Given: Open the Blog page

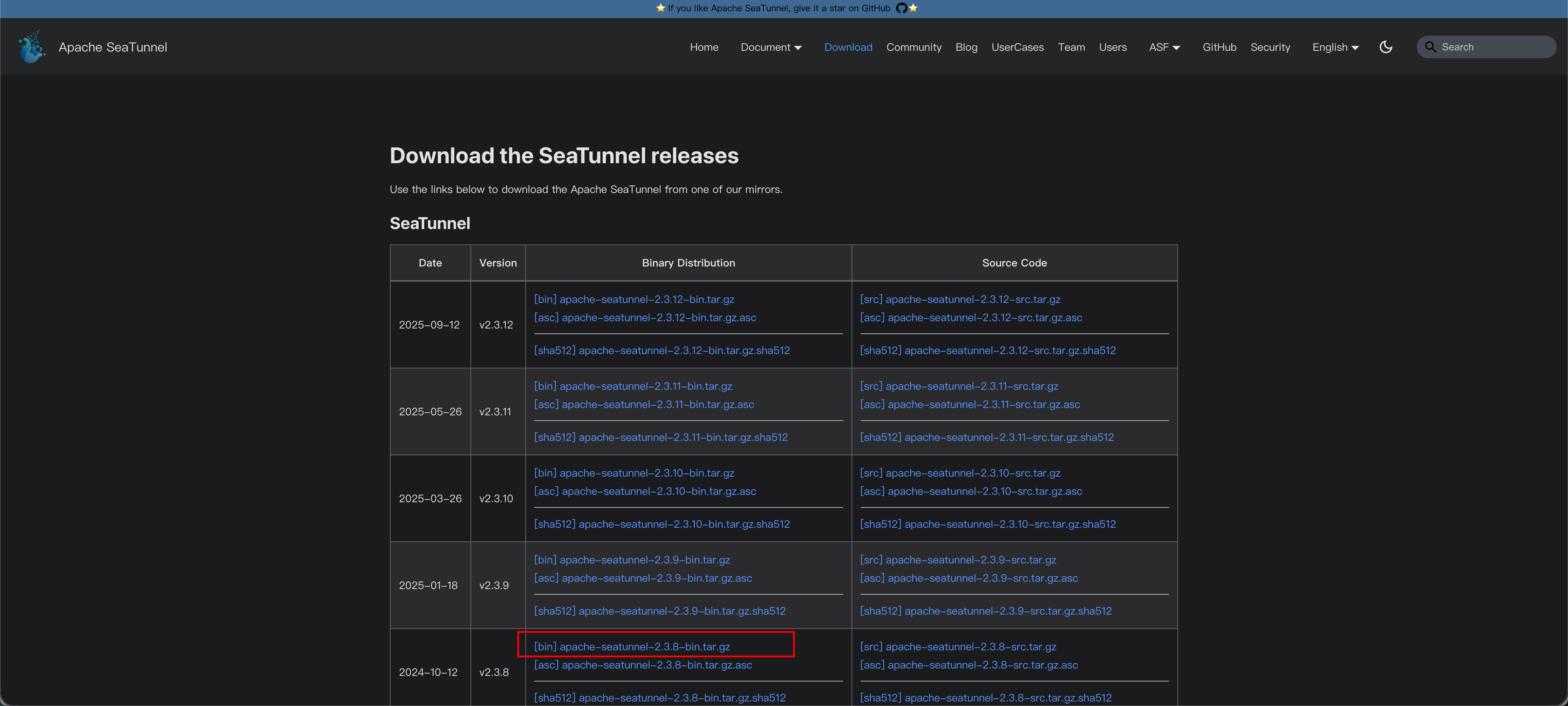Looking at the screenshot, I should click(966, 47).
